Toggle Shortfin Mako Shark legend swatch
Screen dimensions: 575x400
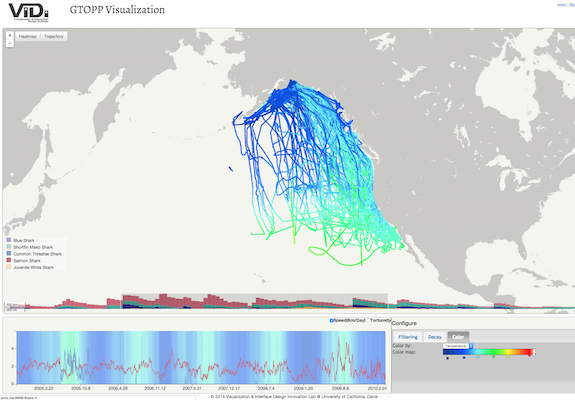[9, 247]
